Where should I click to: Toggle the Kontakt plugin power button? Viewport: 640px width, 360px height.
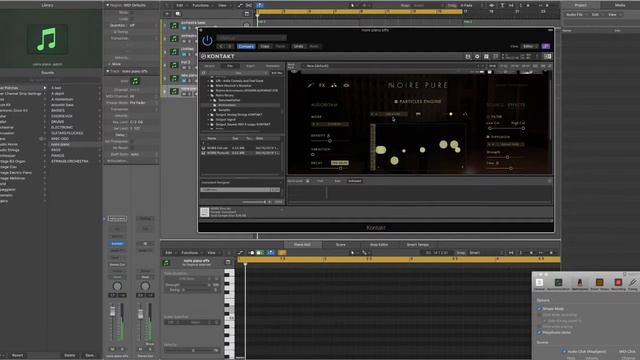tap(207, 40)
